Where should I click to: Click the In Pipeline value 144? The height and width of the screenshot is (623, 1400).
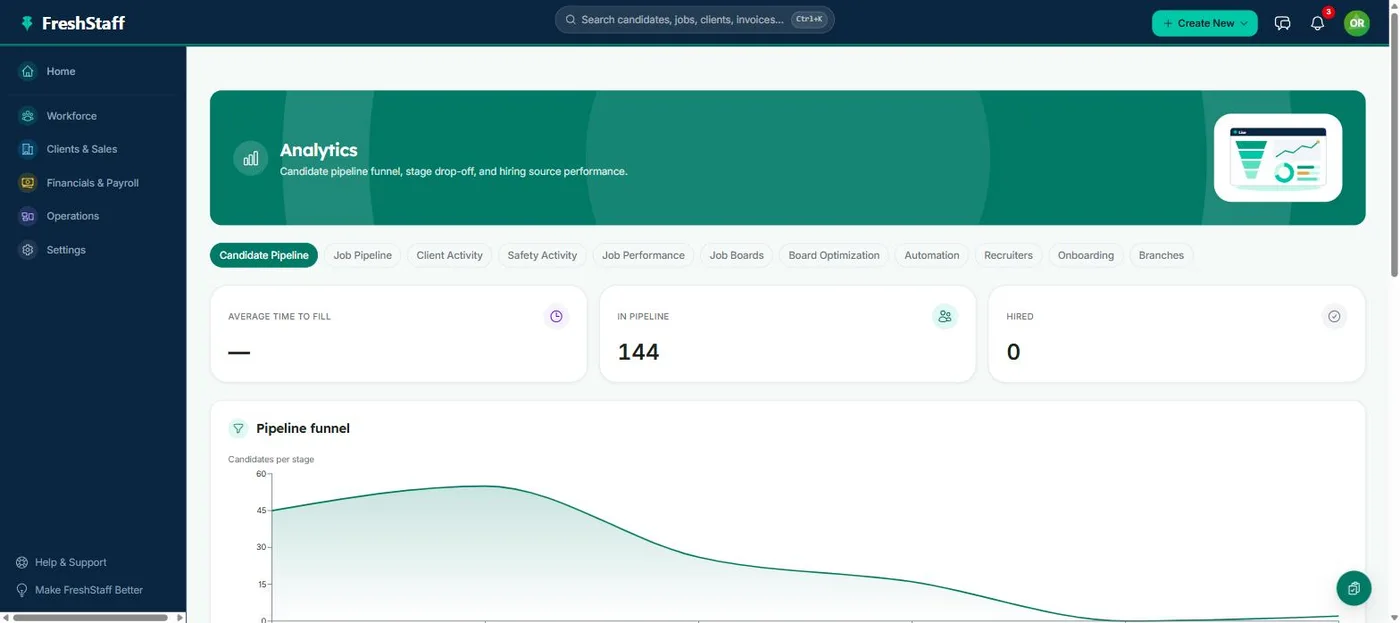(638, 352)
